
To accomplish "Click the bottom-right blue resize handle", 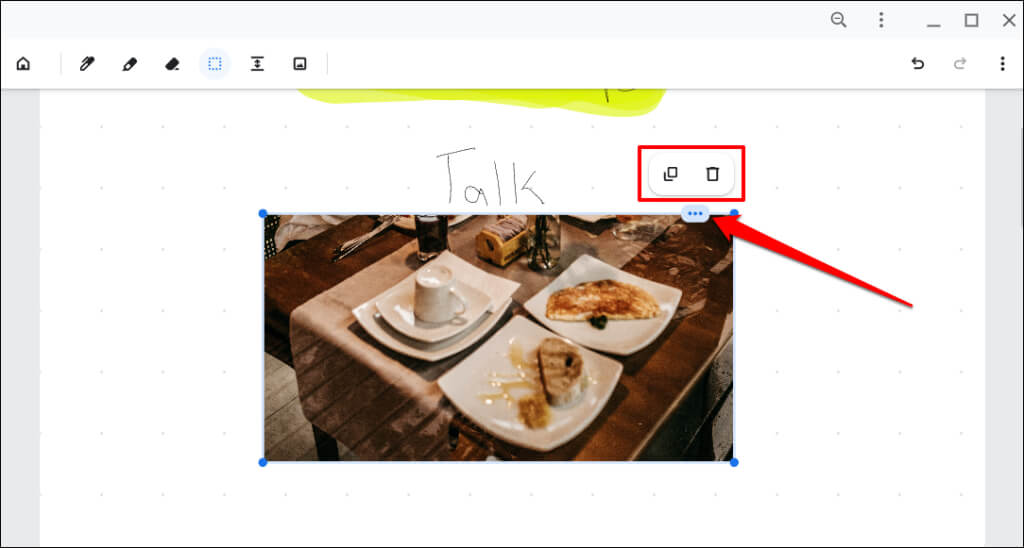I will coord(734,462).
